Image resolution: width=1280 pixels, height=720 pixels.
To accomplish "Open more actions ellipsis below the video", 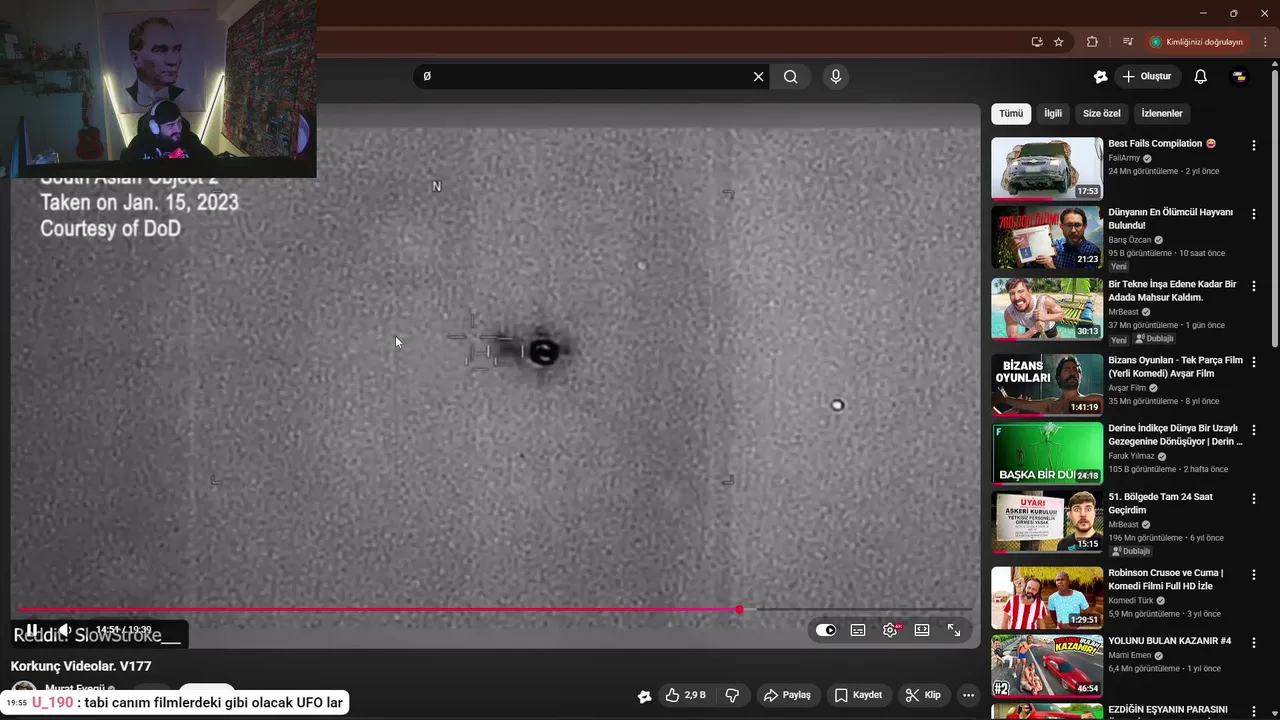I will (x=968, y=695).
